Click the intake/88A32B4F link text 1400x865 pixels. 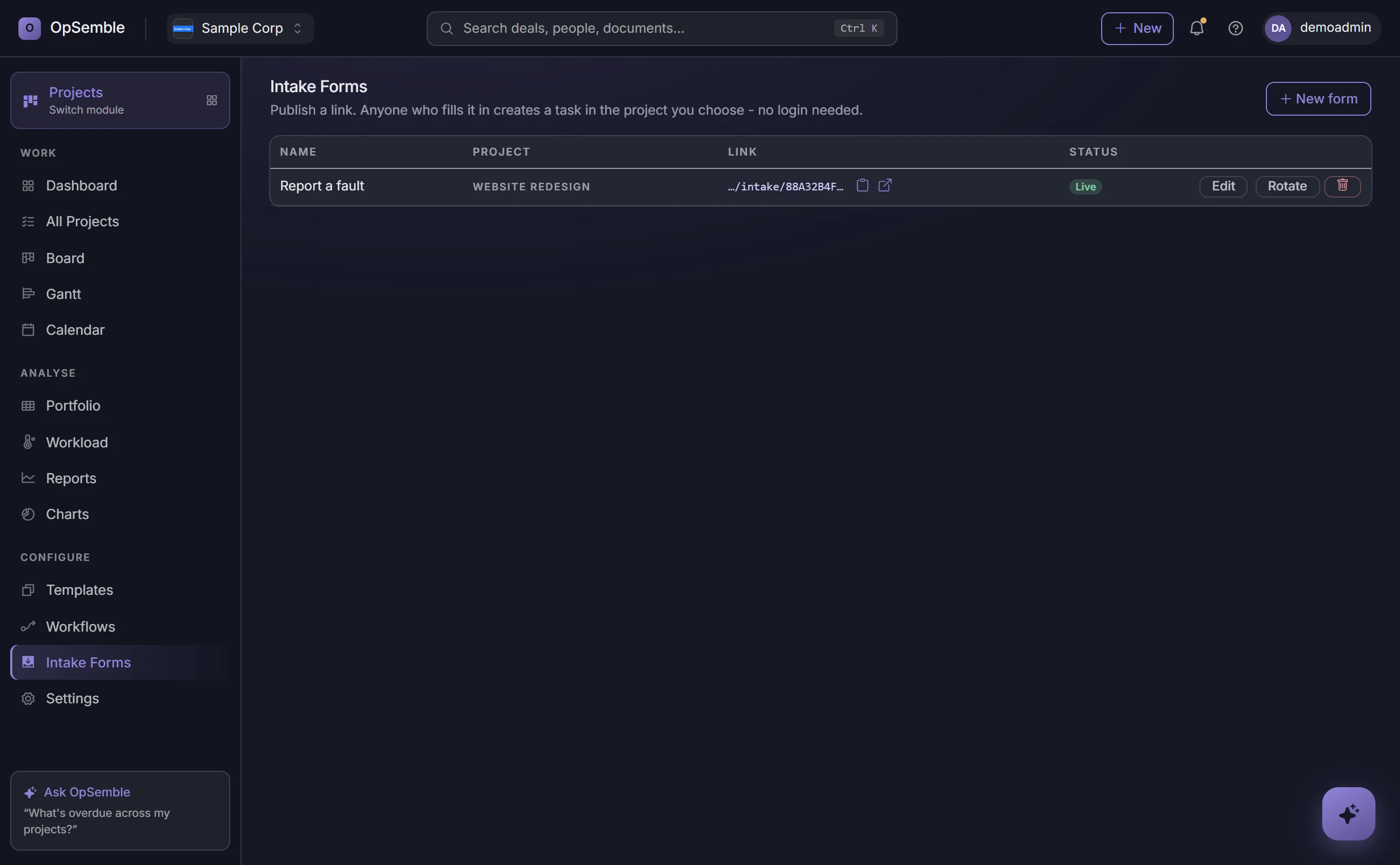pyautogui.click(x=785, y=186)
